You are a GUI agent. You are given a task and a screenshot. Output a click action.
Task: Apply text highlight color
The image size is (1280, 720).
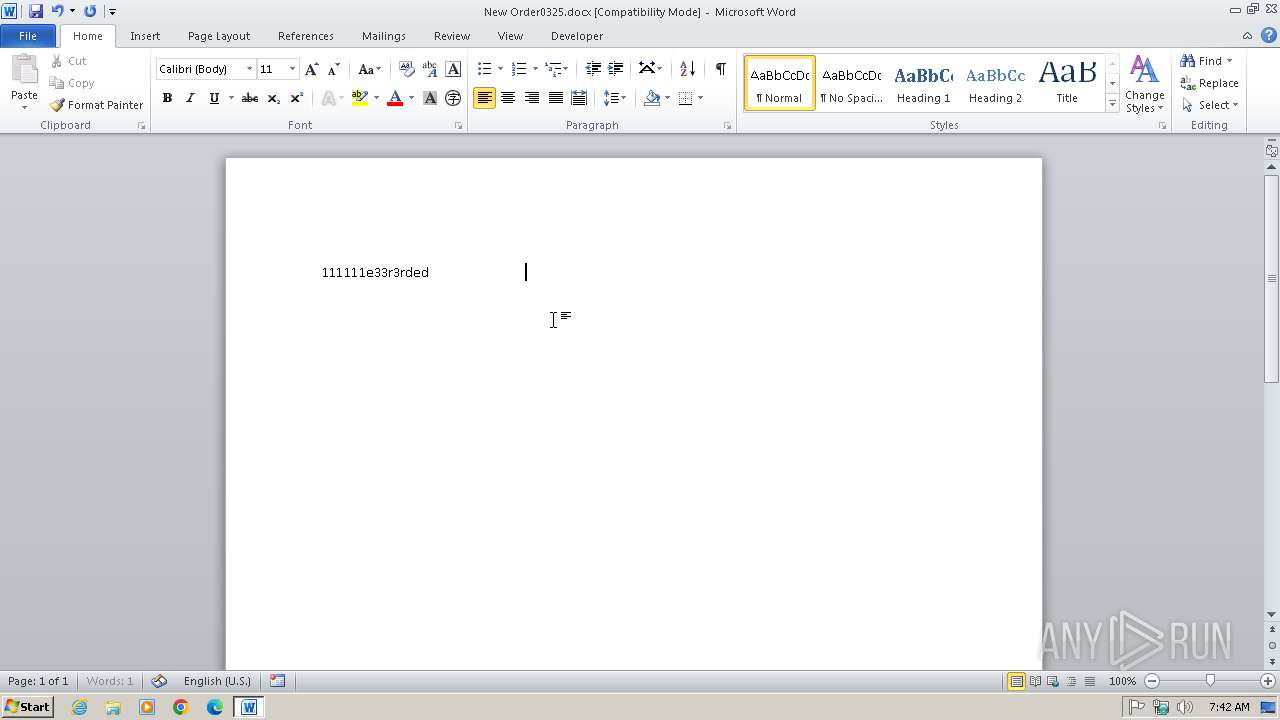[x=360, y=98]
